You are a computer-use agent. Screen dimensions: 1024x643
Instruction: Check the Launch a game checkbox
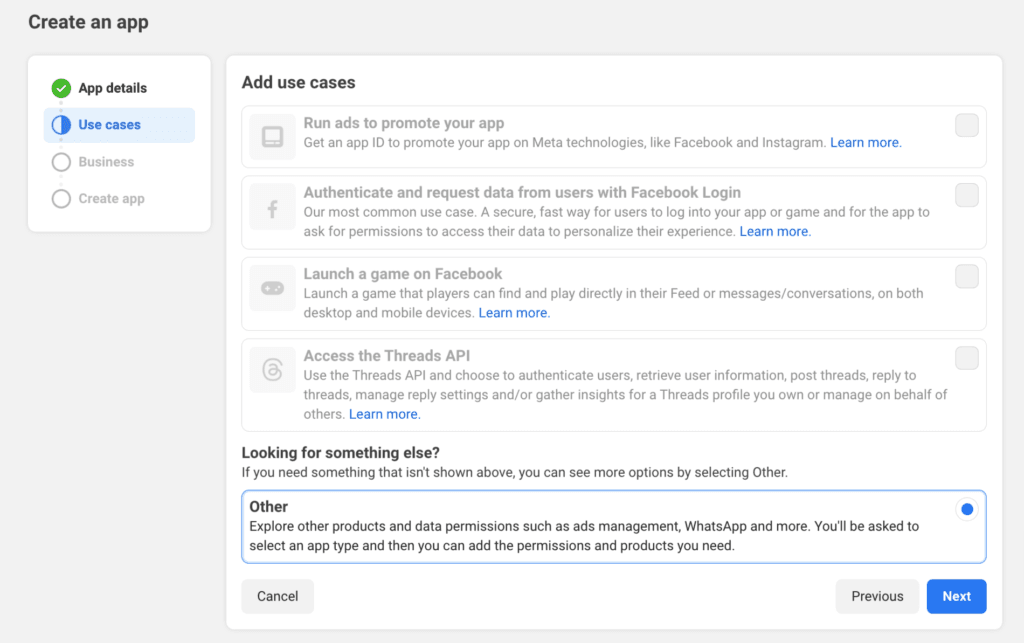[x=966, y=276]
